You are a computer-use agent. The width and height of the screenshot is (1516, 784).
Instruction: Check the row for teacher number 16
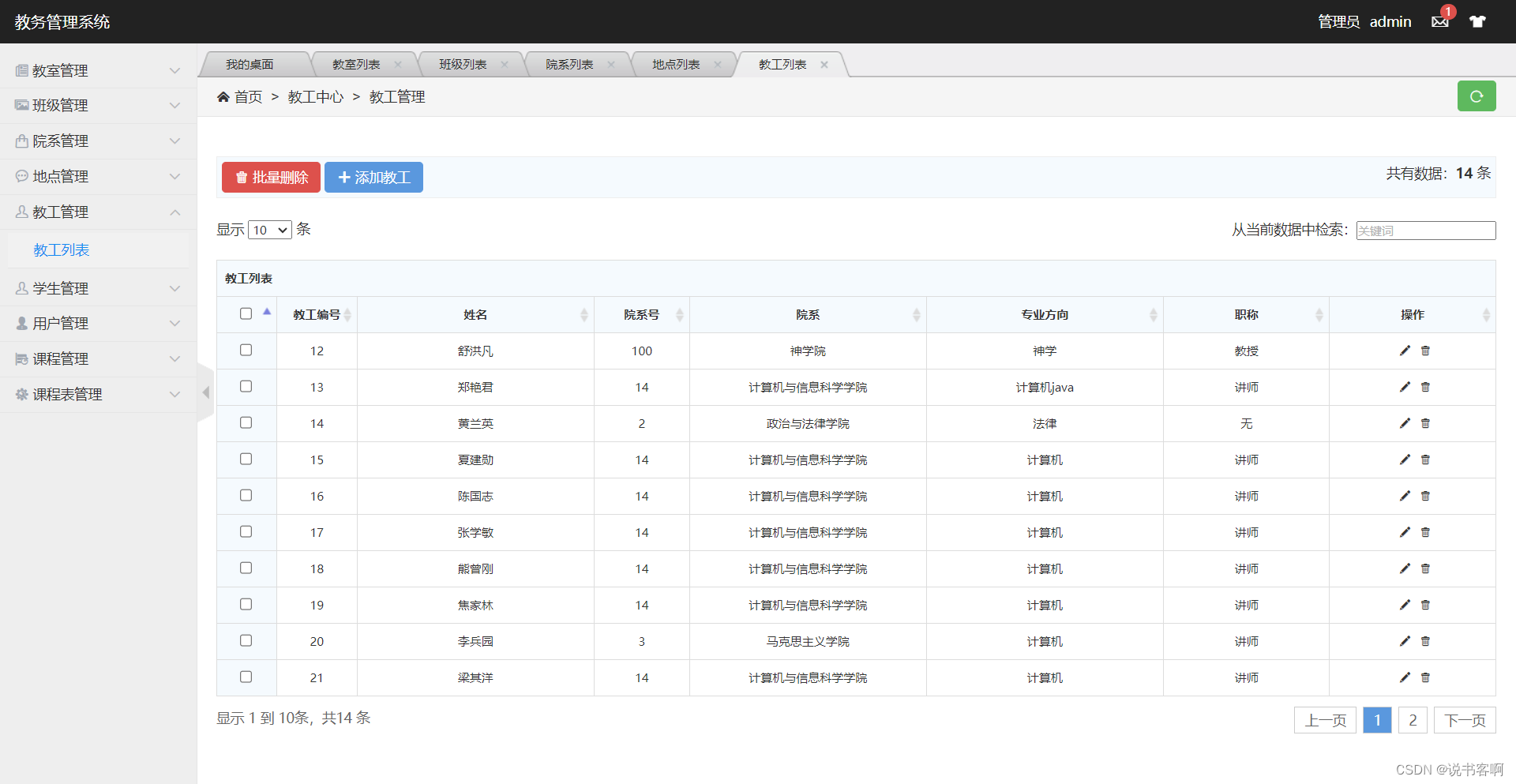246,495
